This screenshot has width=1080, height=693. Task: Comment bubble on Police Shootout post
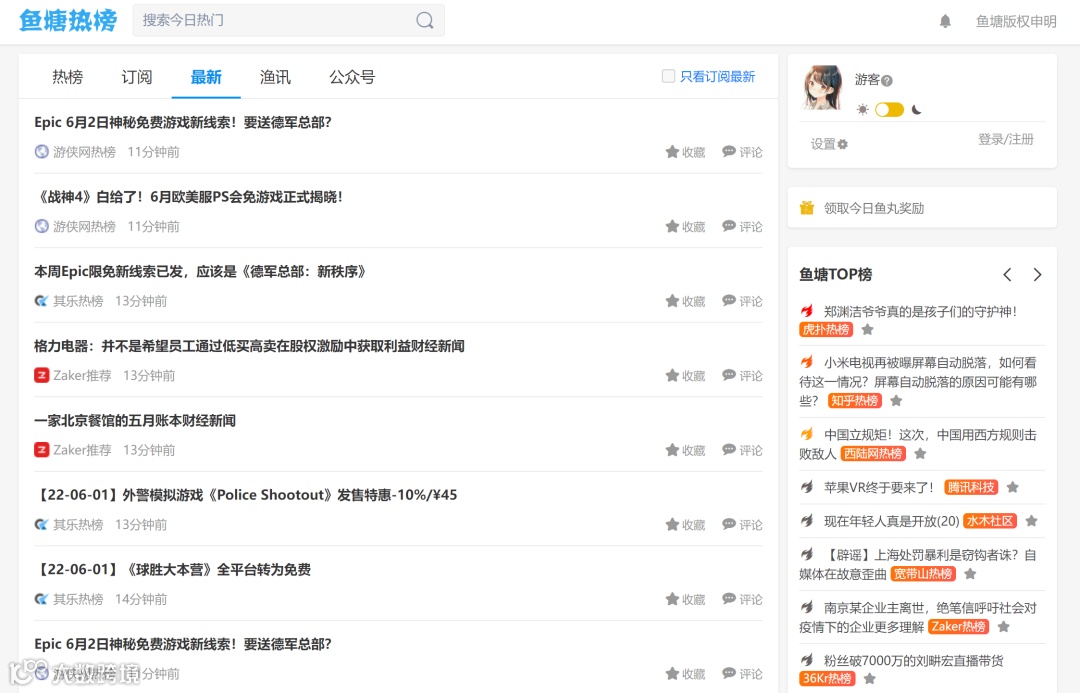(x=729, y=524)
